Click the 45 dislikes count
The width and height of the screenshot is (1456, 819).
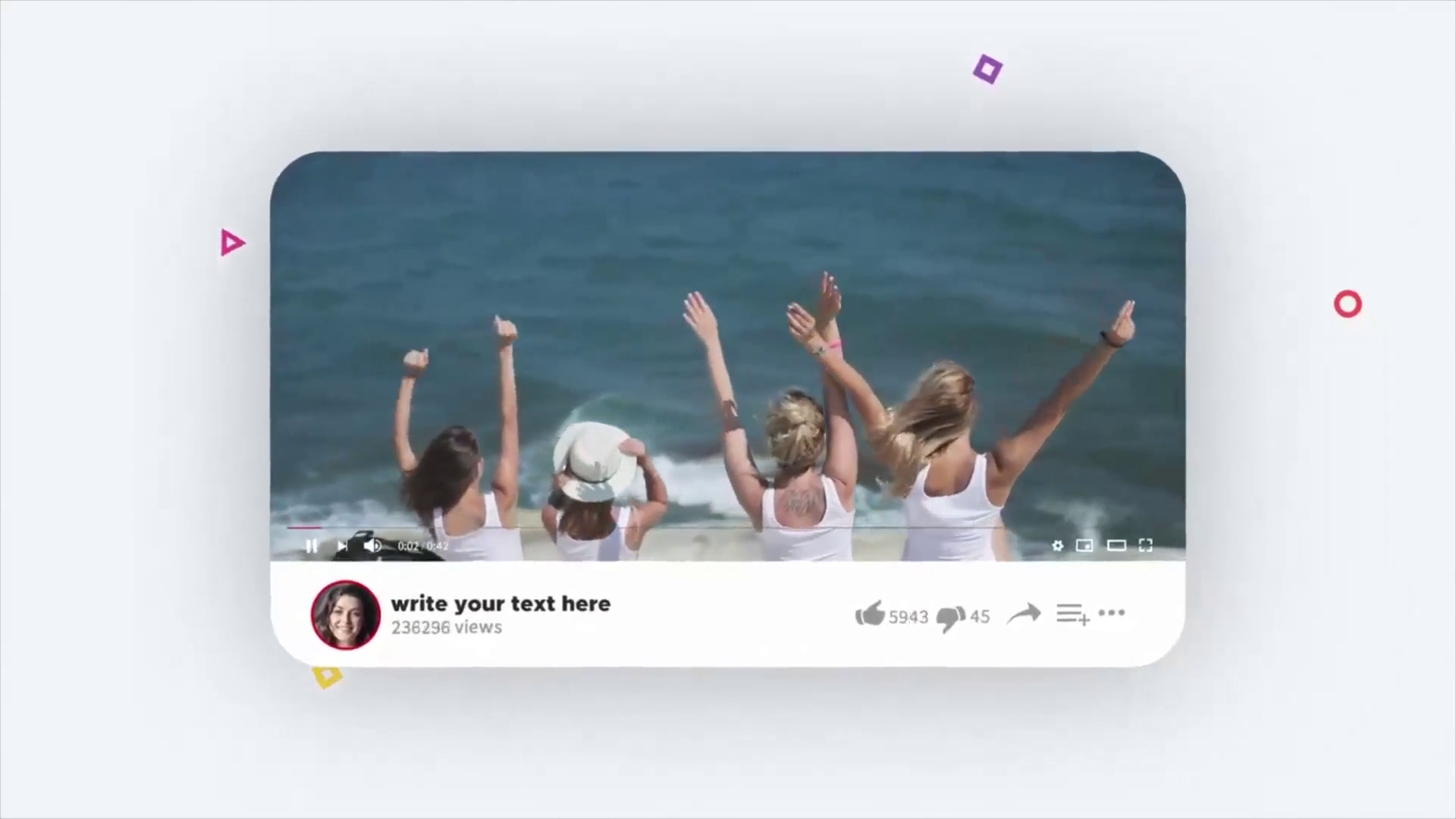(x=980, y=617)
